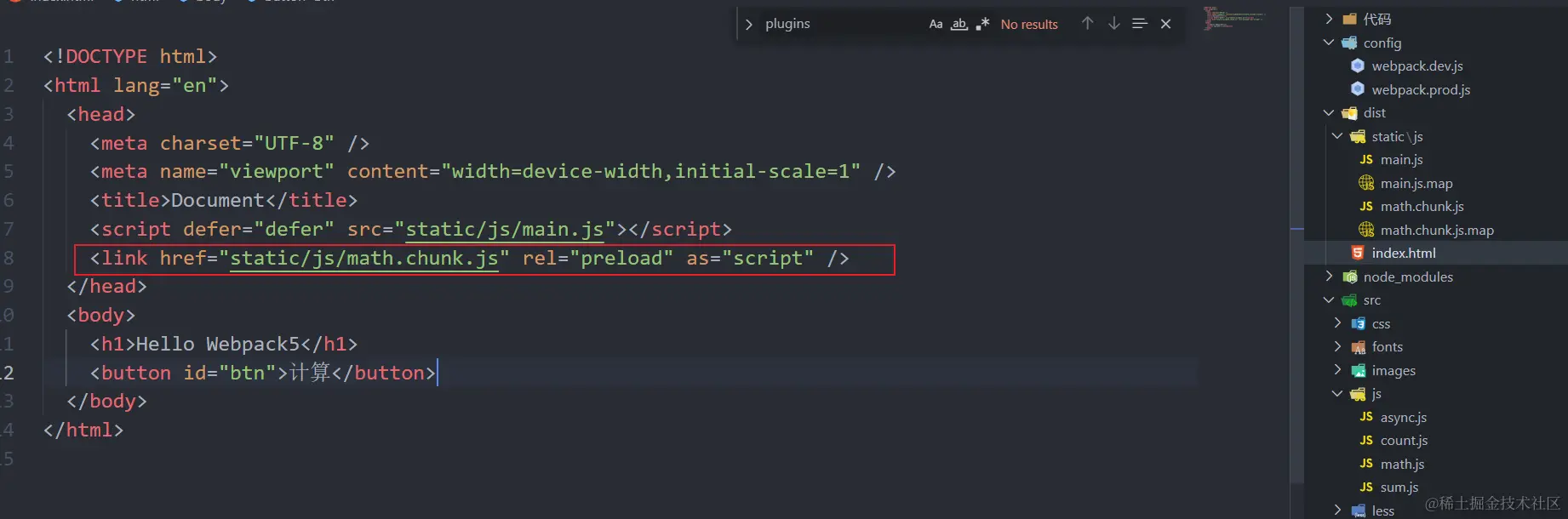1568x519 pixels.
Task: Toggle Match Whole Word option
Action: (x=959, y=24)
